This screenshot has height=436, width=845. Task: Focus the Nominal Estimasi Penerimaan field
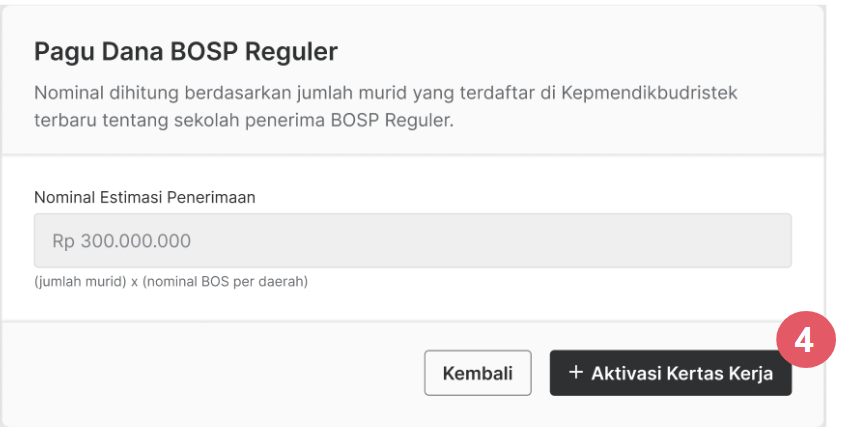(413, 240)
